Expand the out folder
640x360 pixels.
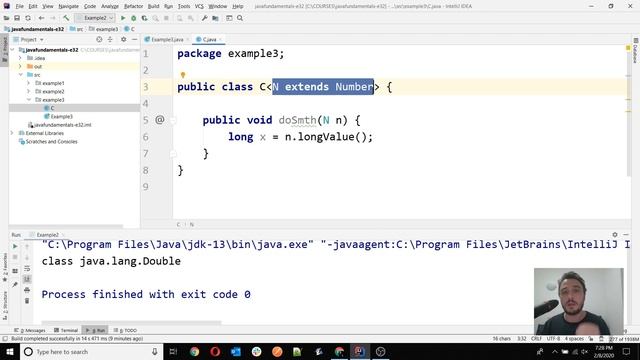tap(20, 66)
